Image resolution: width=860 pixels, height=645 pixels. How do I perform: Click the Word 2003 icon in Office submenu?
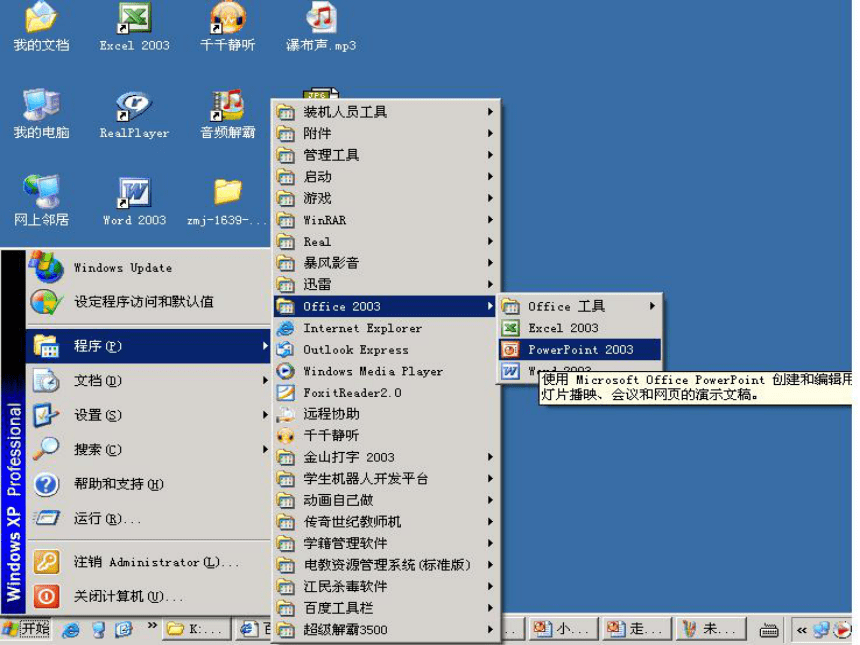(510, 371)
